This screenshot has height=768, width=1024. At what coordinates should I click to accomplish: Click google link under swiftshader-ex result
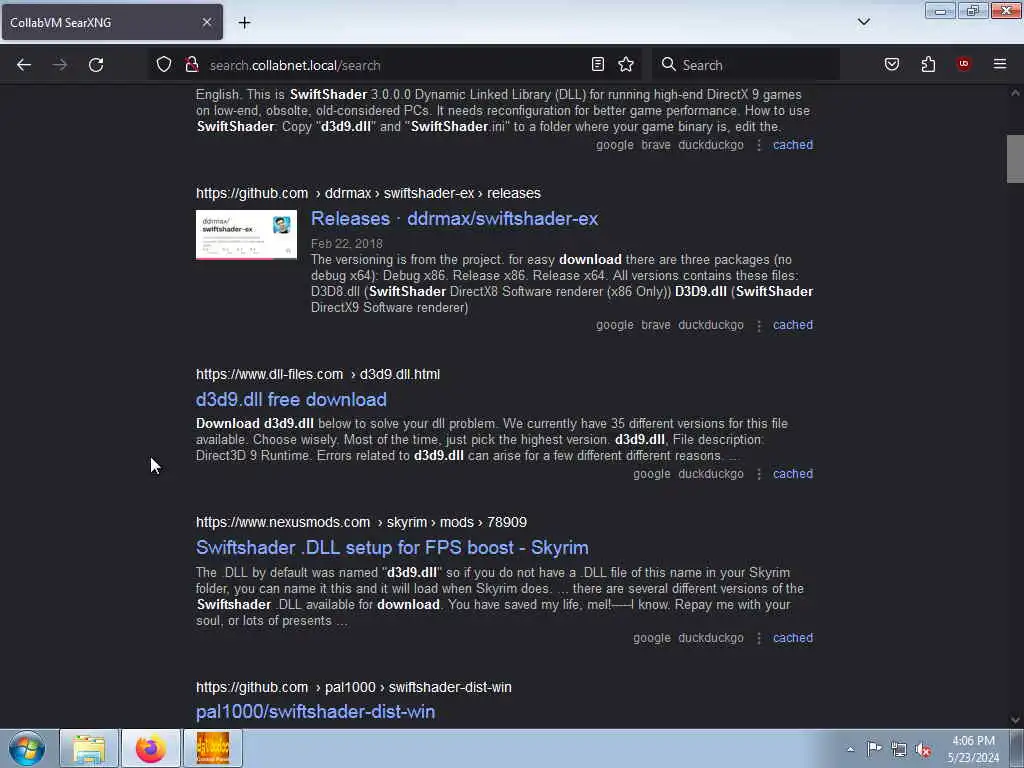(615, 325)
